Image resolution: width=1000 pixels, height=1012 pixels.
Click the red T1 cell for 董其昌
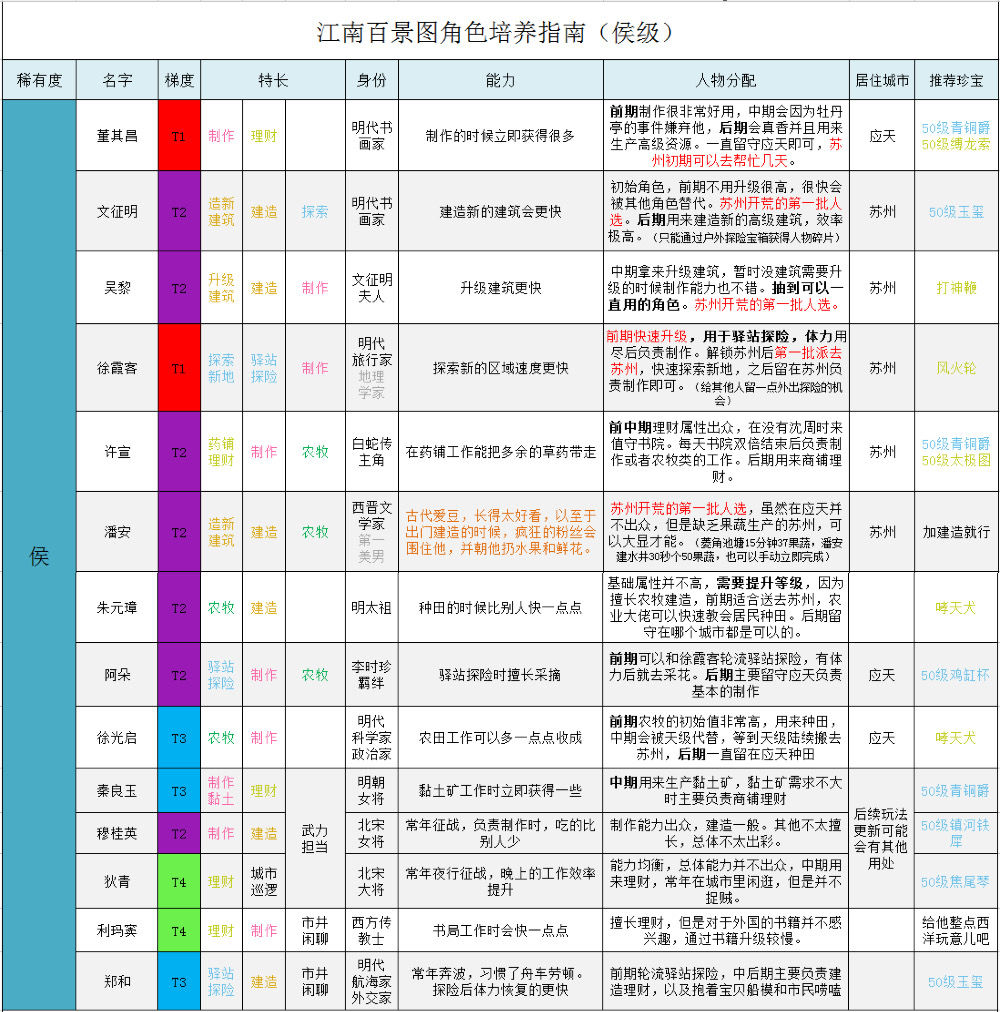point(179,136)
